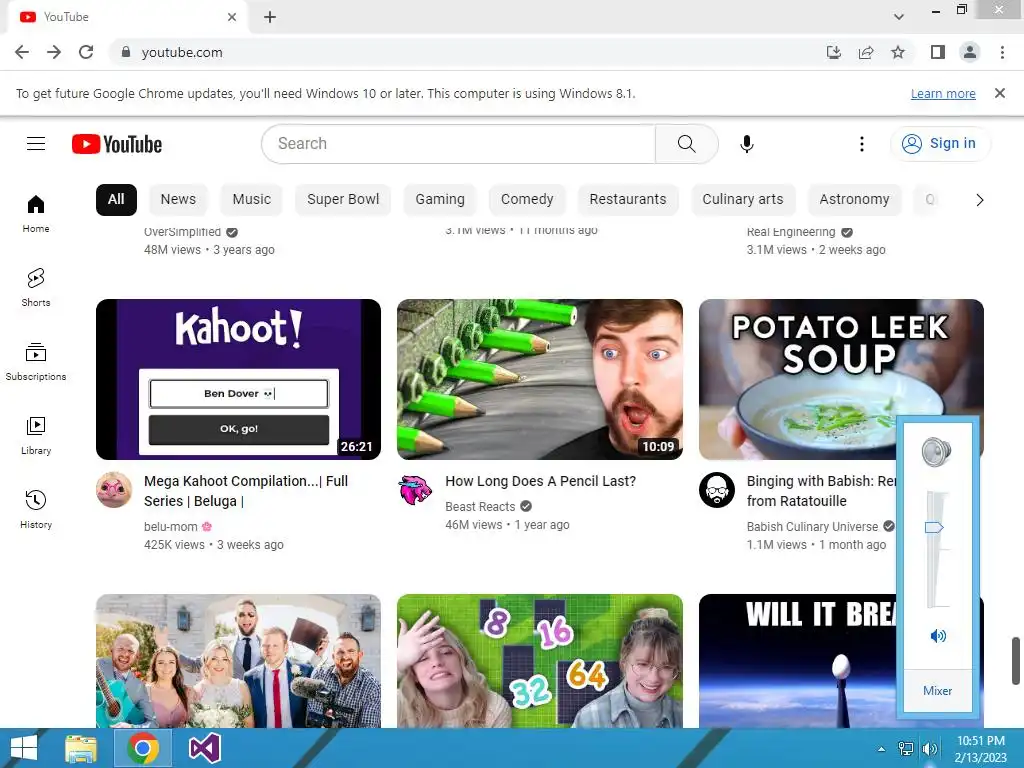Go back with browser back arrow
The height and width of the screenshot is (768, 1024).
(22, 52)
